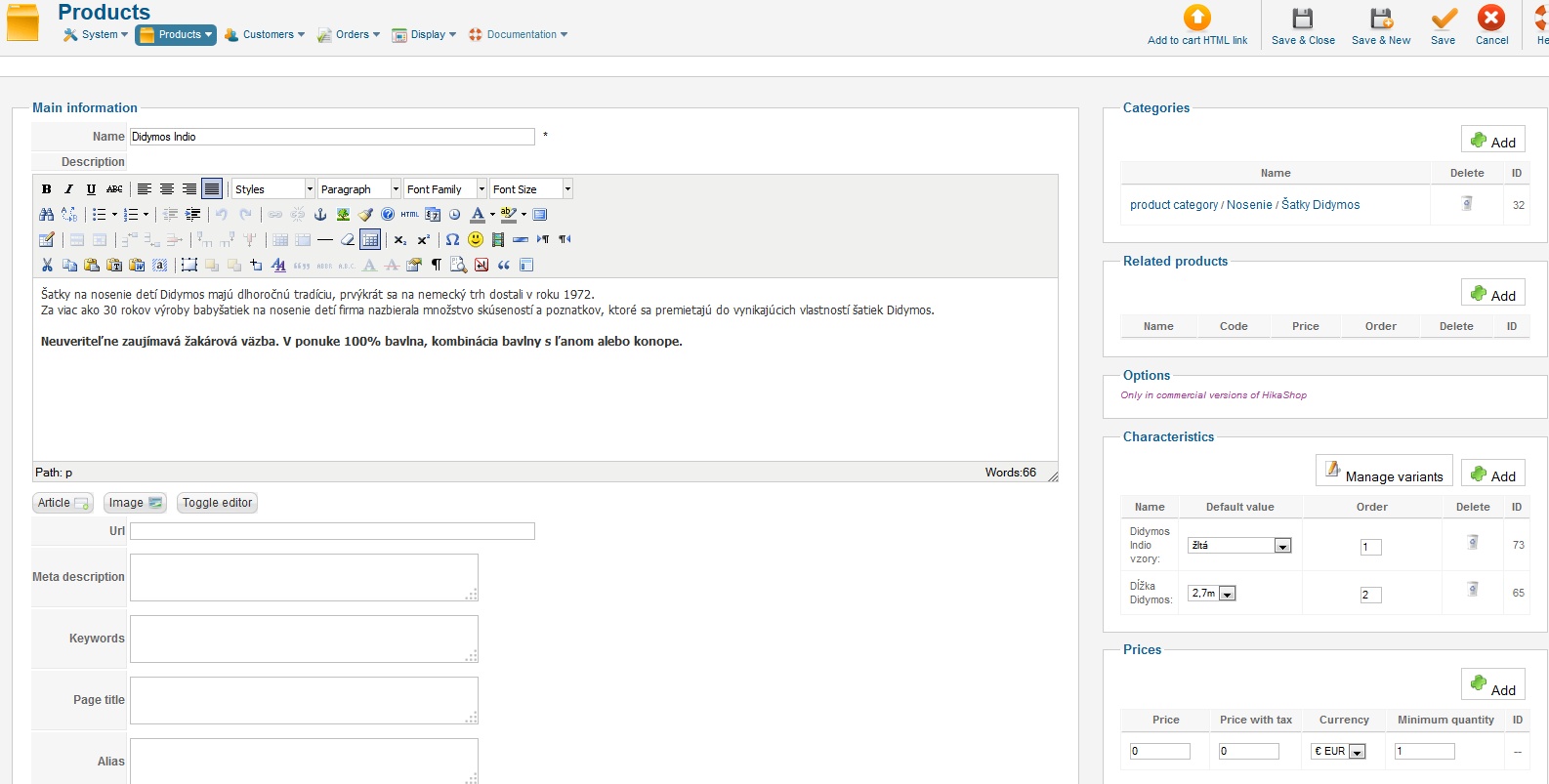
Task: Click the product Name field
Action: 332,137
